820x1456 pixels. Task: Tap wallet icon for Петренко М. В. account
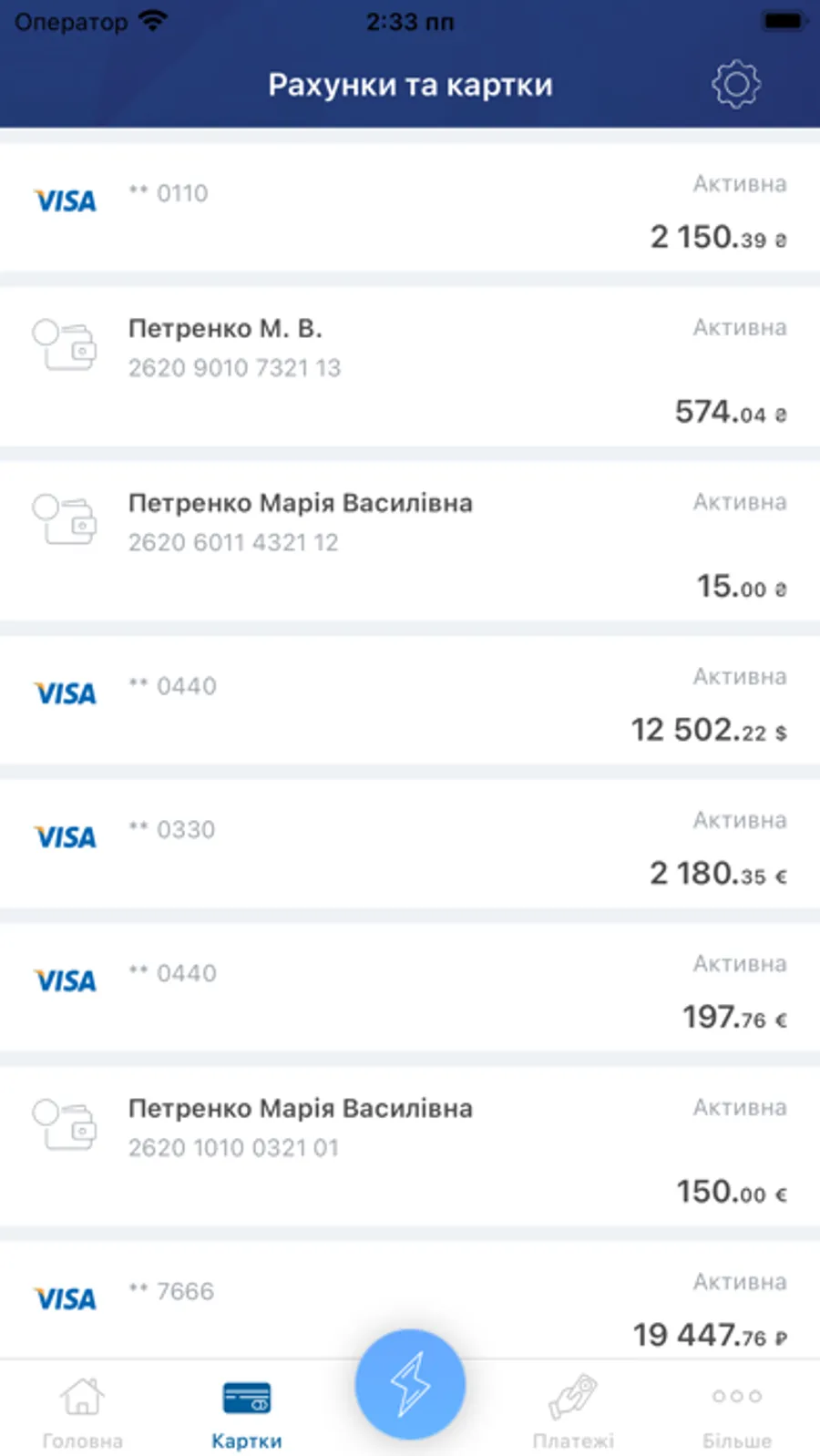click(x=66, y=344)
